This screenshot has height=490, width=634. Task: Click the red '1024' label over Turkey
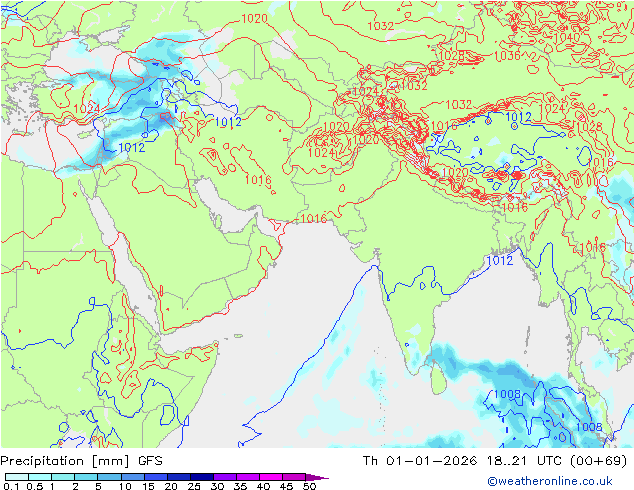click(x=87, y=108)
